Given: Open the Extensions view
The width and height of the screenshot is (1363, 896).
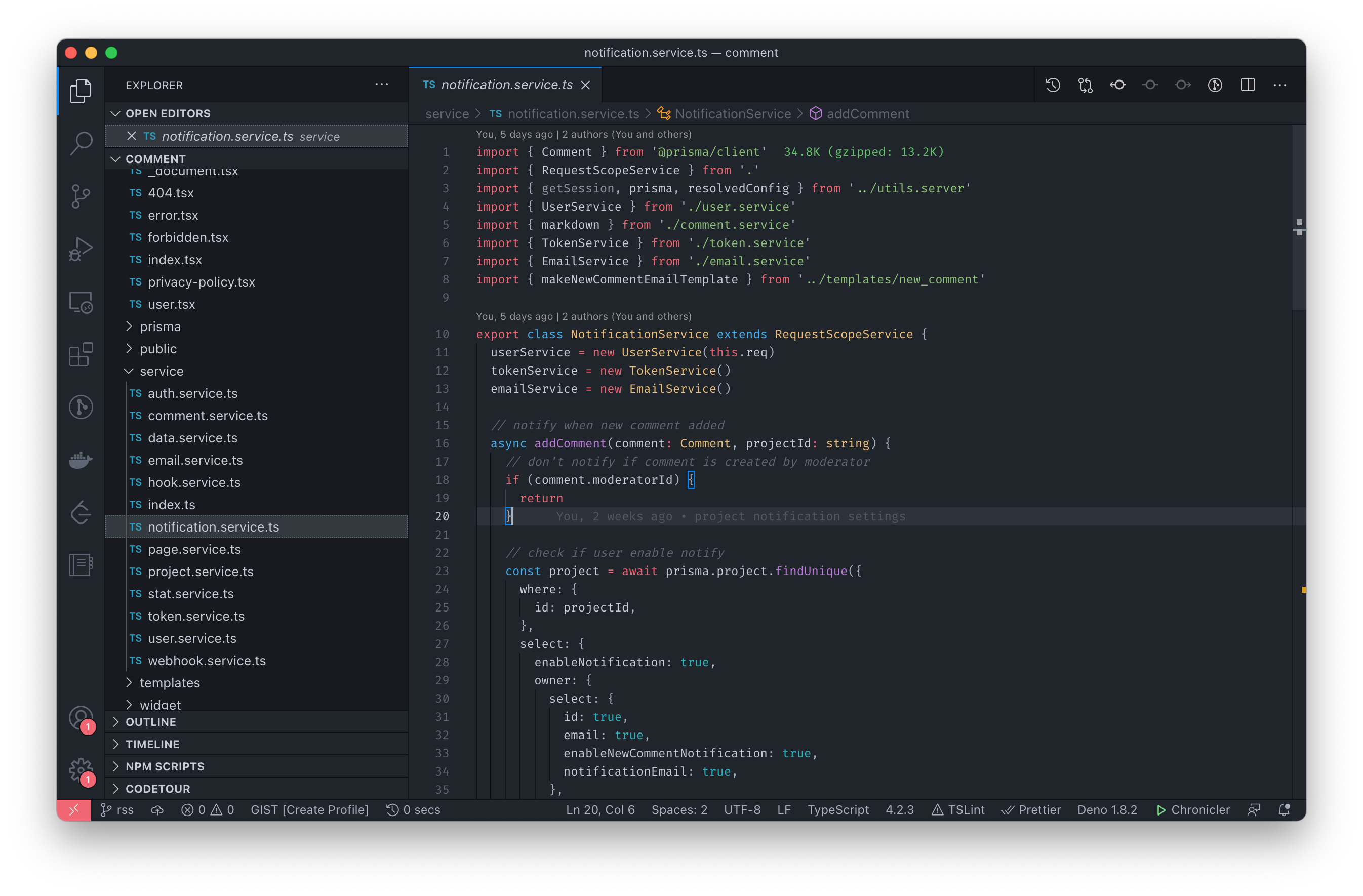Looking at the screenshot, I should (x=81, y=354).
